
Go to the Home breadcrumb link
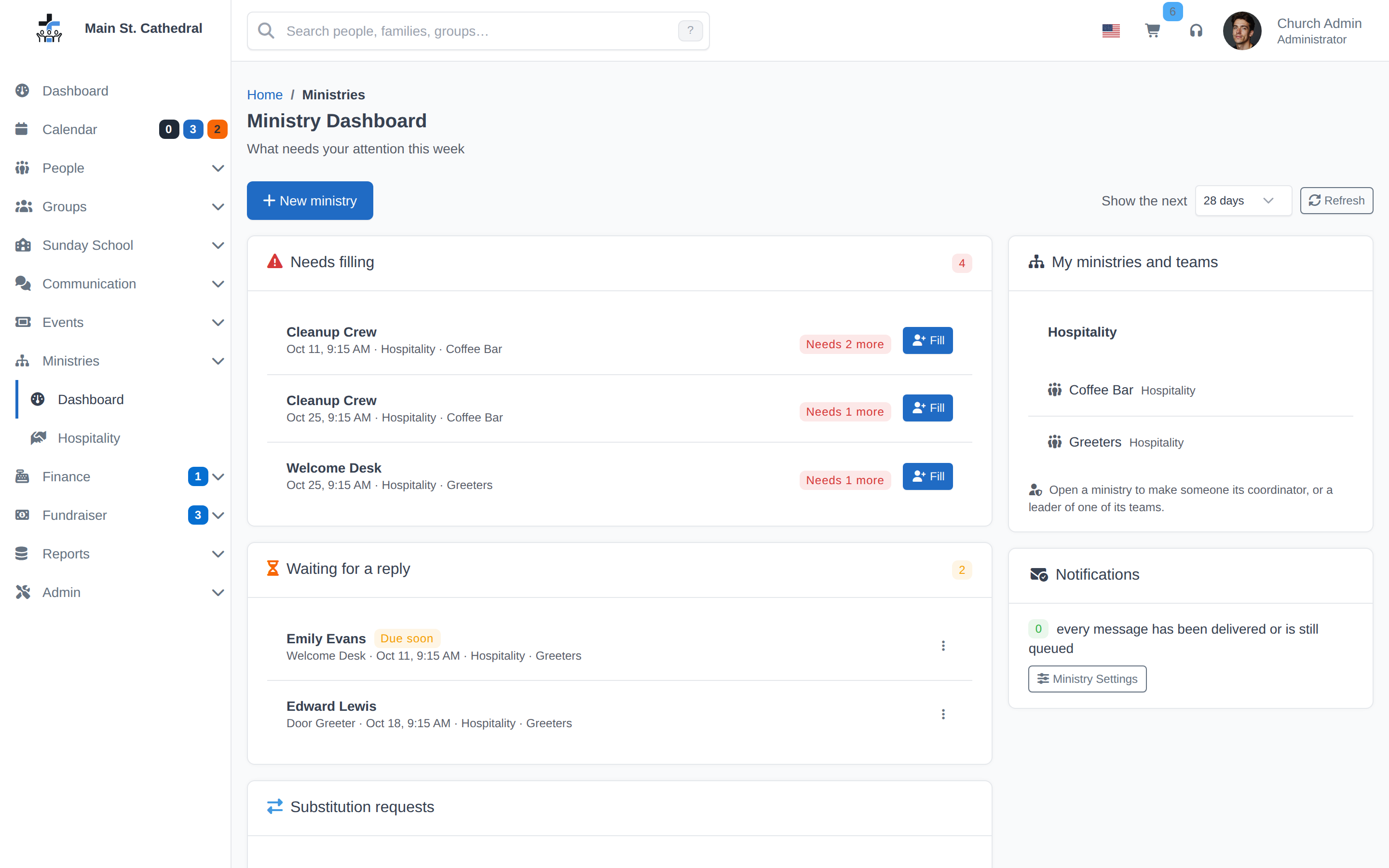pyautogui.click(x=265, y=95)
